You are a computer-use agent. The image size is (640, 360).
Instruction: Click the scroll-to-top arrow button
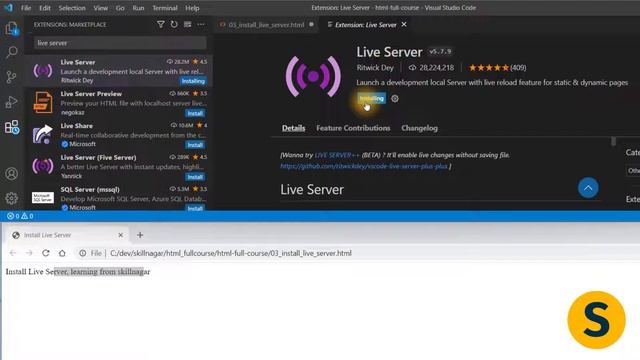(588, 188)
